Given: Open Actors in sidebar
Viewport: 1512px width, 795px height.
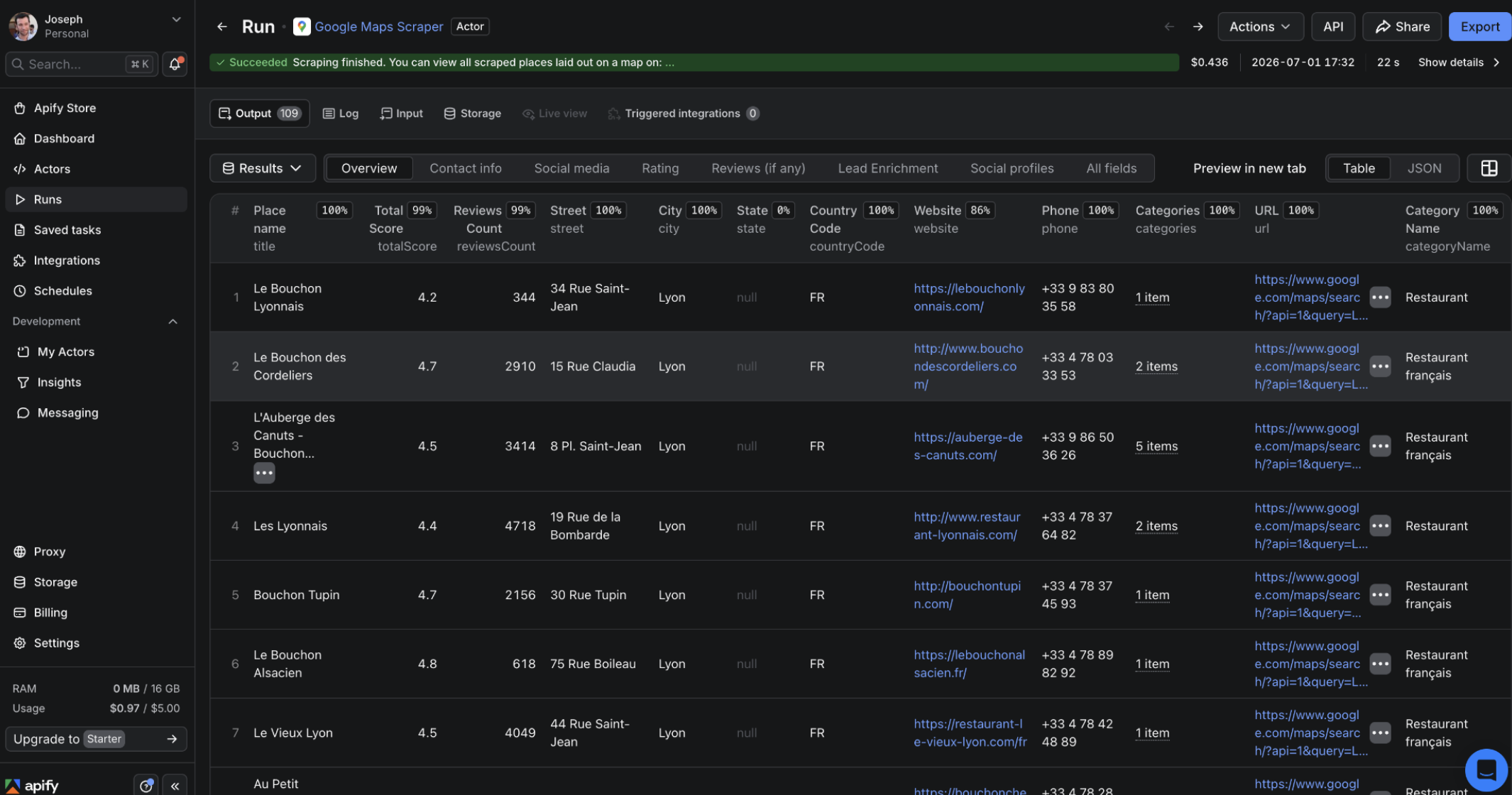Looking at the screenshot, I should 96,169.
